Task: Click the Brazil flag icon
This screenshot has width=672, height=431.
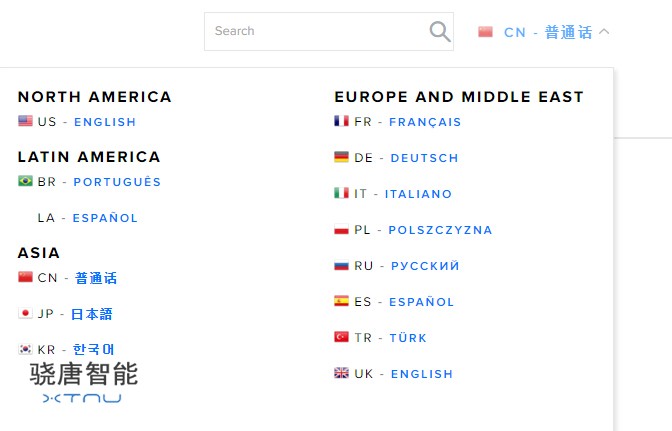Action: (x=25, y=181)
